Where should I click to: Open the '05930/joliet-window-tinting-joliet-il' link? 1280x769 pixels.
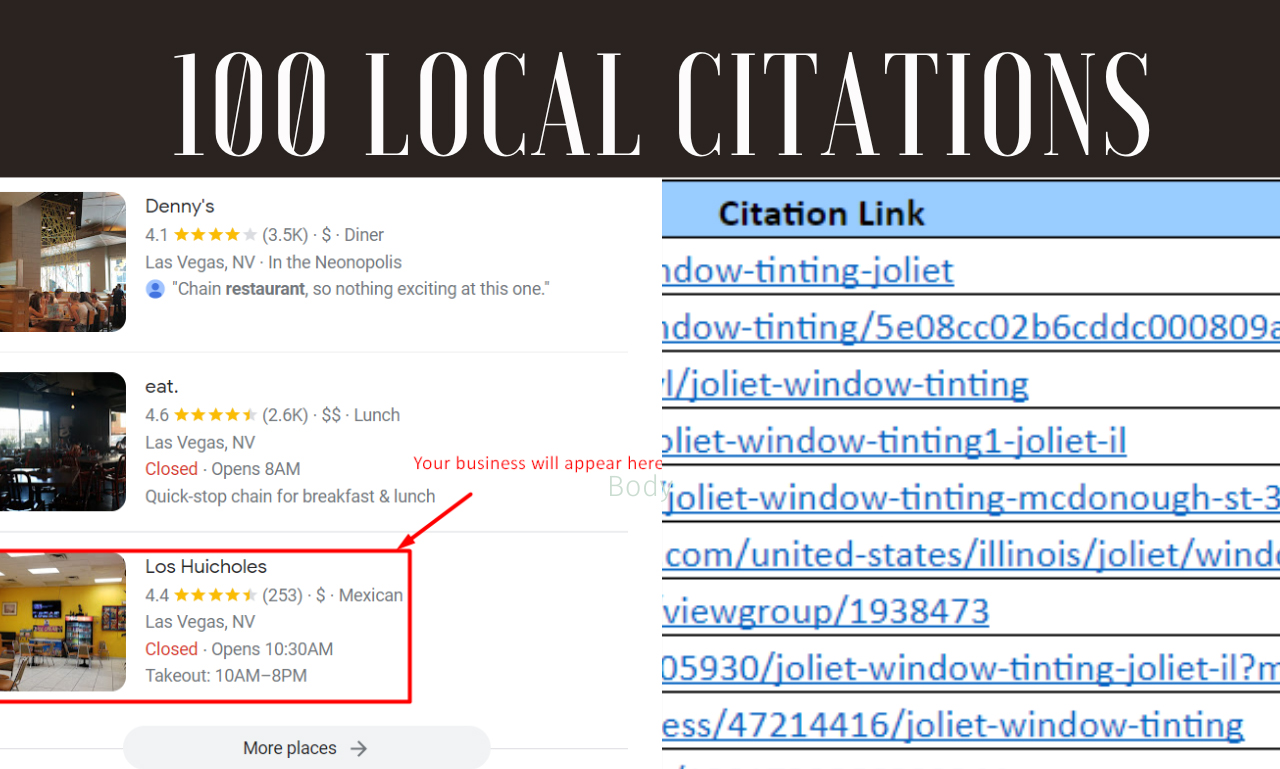tap(971, 668)
